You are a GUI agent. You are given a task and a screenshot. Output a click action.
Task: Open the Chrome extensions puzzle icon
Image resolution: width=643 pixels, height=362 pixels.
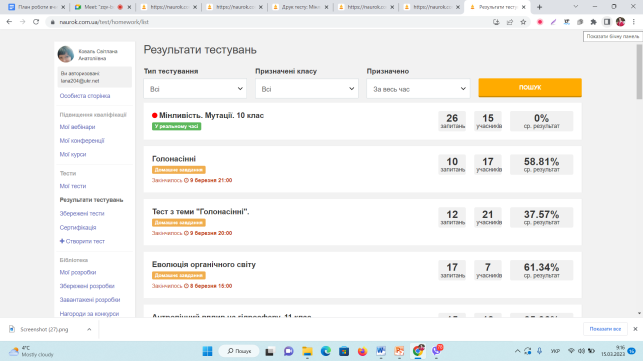593,22
